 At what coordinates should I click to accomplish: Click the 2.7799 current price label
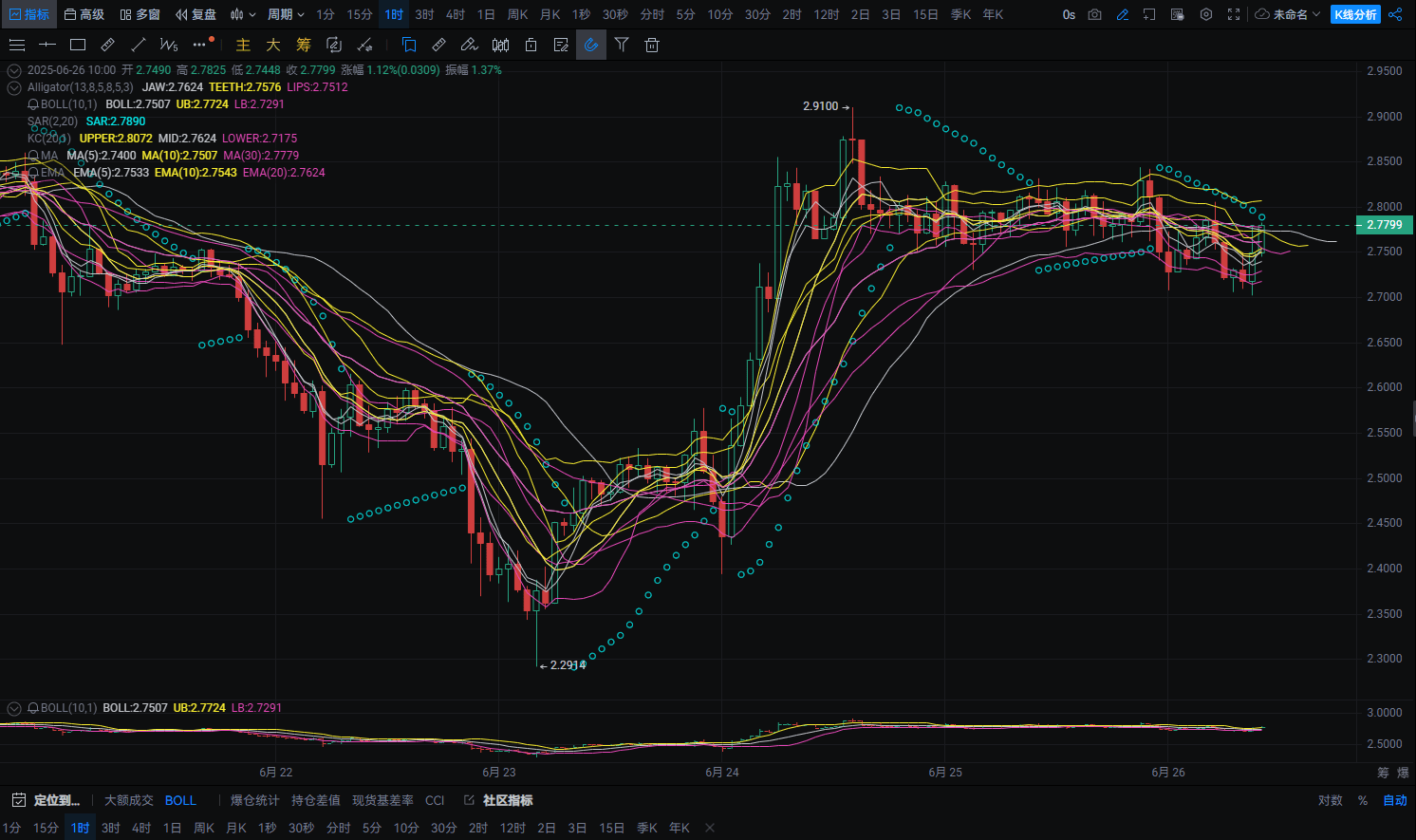coord(1385,225)
